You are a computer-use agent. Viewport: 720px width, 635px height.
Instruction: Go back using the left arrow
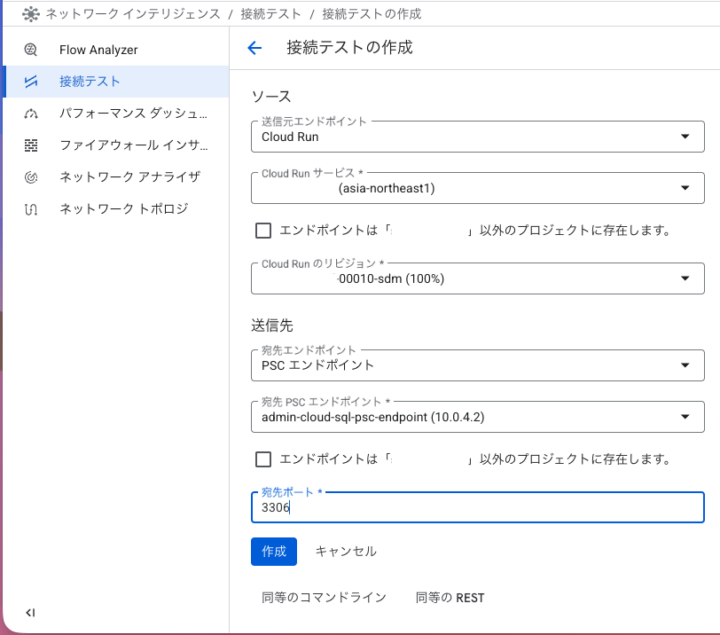[255, 48]
